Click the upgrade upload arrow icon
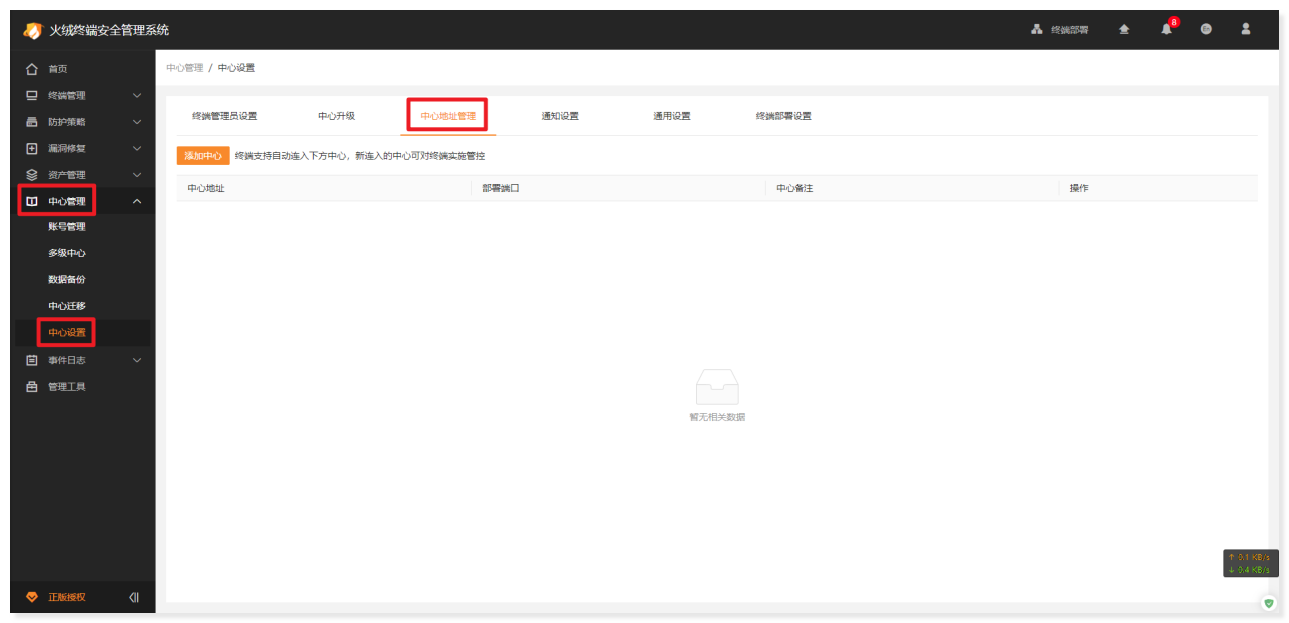Screen dimensions: 1289x623 pos(1122,29)
